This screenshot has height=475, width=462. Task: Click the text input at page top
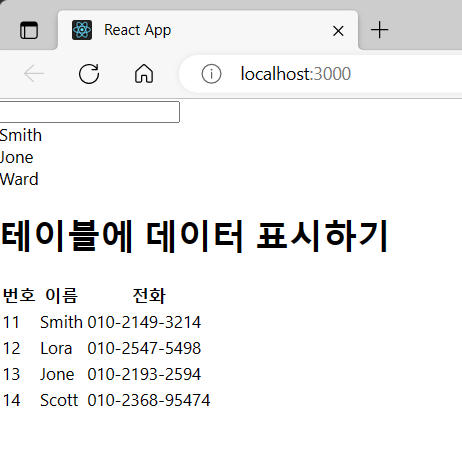tap(89, 112)
